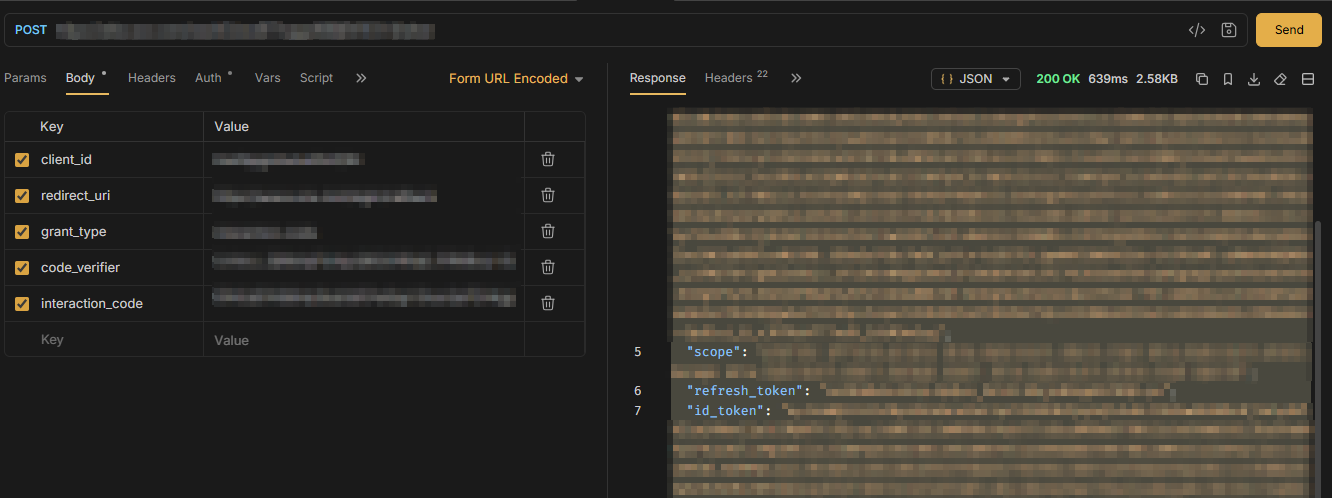This screenshot has width=1332, height=498.
Task: Bookmark the response with the bookmark icon
Action: pos(1228,79)
